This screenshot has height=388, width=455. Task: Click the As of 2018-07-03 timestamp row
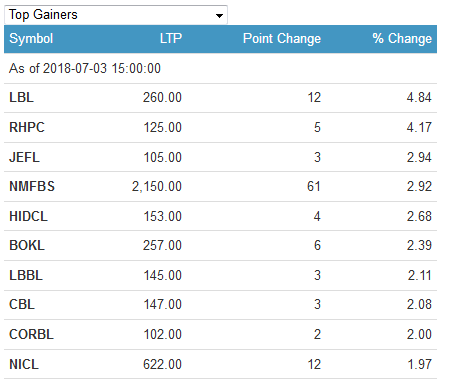tap(220, 68)
